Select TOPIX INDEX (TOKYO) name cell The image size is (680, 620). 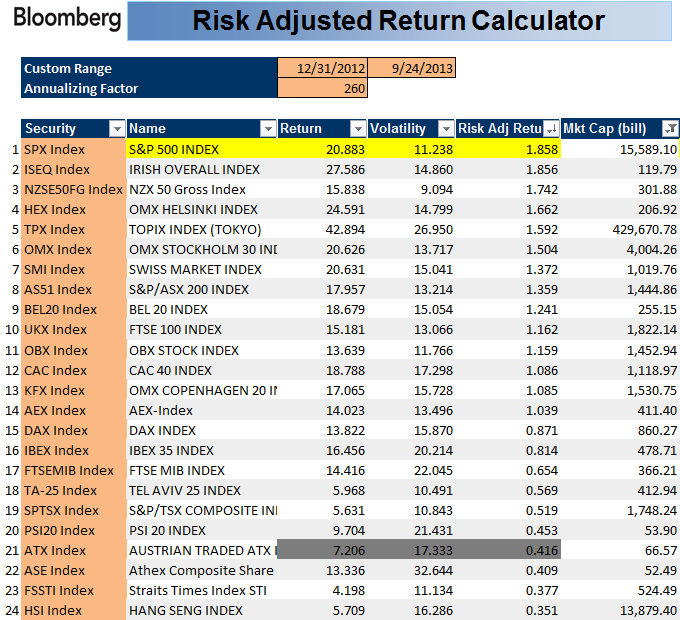click(x=201, y=229)
